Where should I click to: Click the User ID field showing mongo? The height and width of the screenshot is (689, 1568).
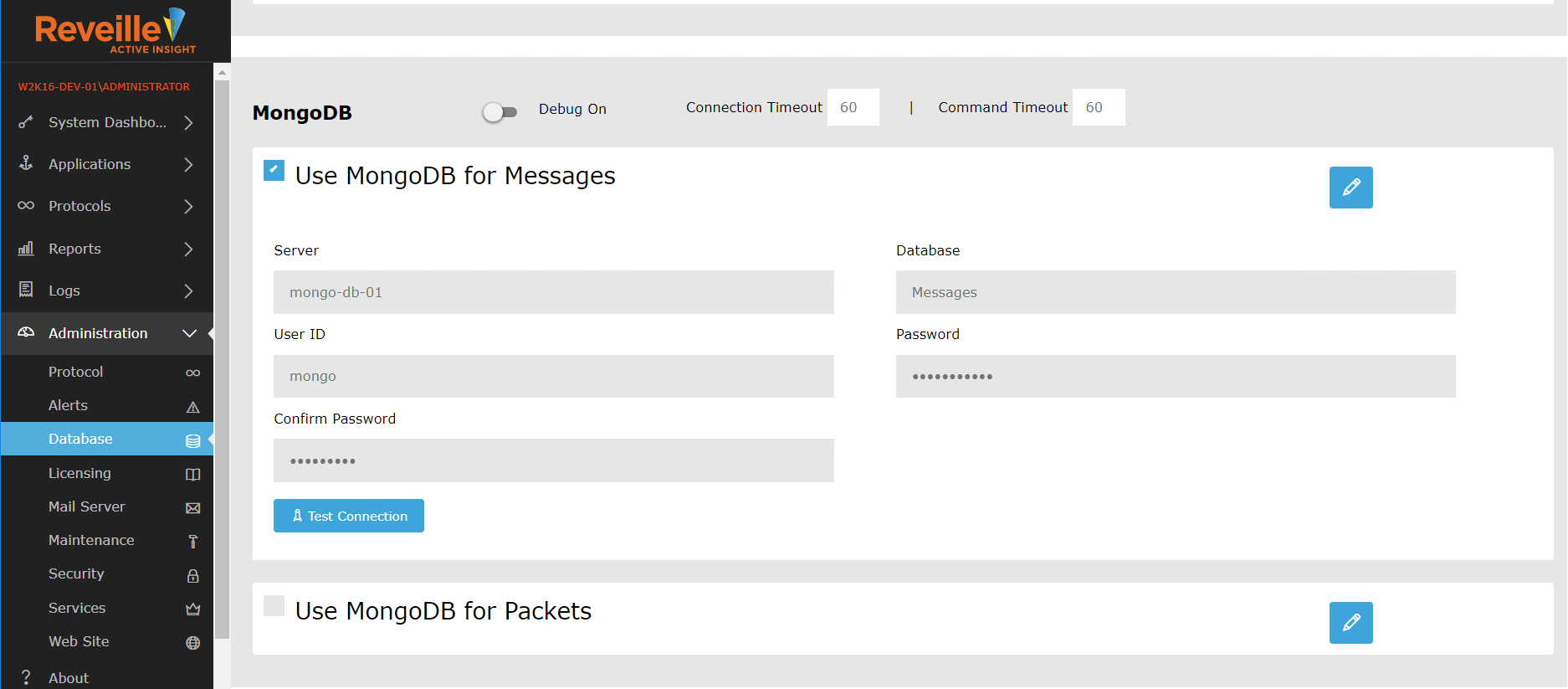pos(554,376)
